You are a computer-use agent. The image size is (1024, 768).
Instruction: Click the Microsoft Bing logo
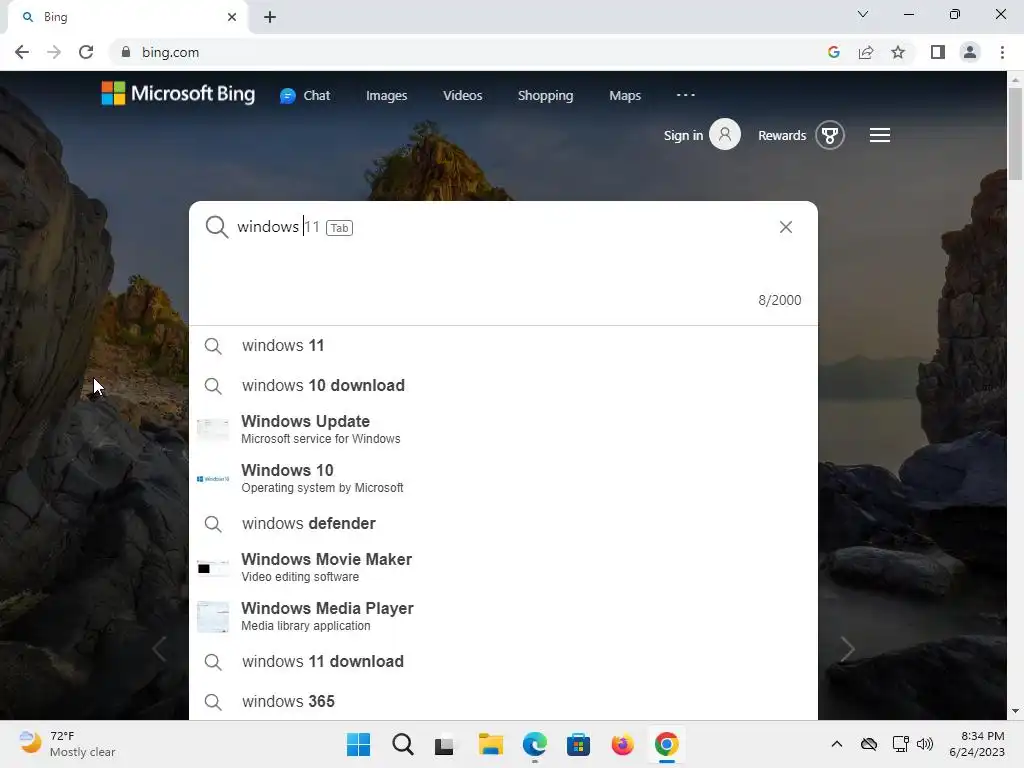[178, 94]
